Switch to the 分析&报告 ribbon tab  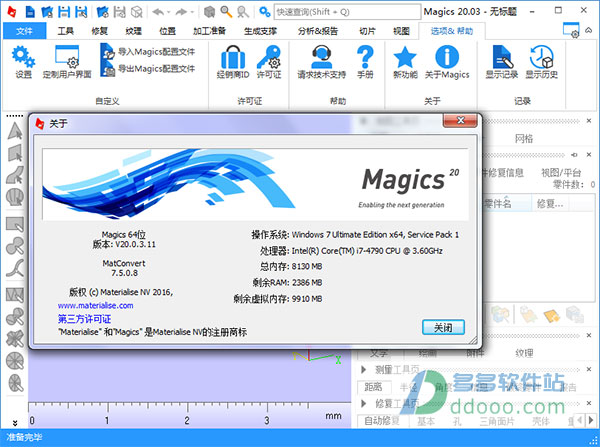[x=318, y=31]
